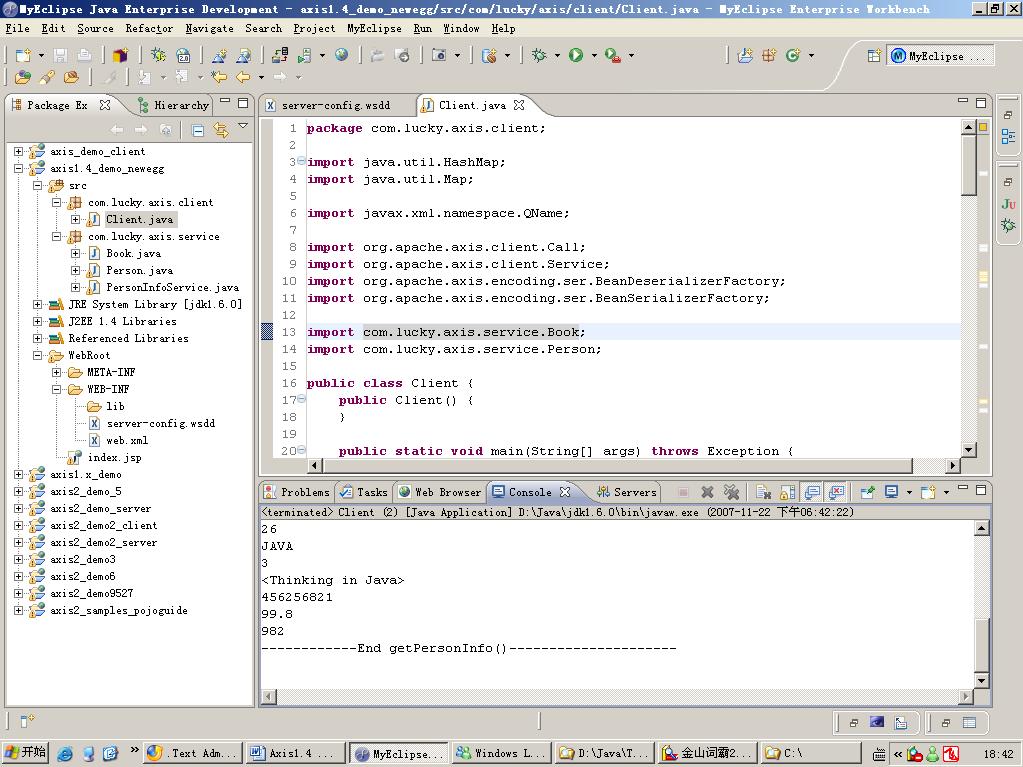Collapse the axis1.4_demo_newegg project
The width and height of the screenshot is (1023, 767).
18,168
